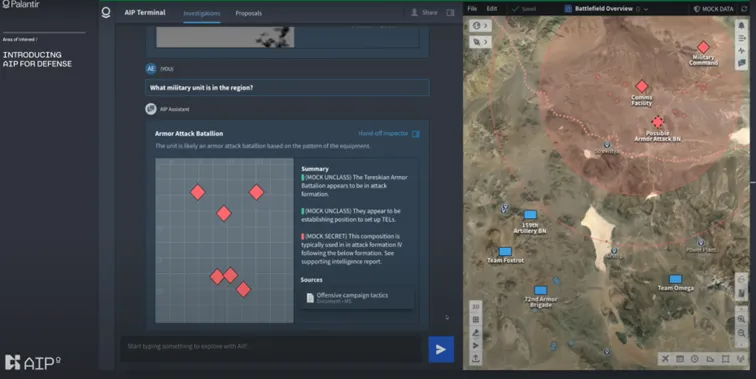Select the measure angle icon in bottom toolbar
Screen dimensions: 756x379
coord(710,359)
